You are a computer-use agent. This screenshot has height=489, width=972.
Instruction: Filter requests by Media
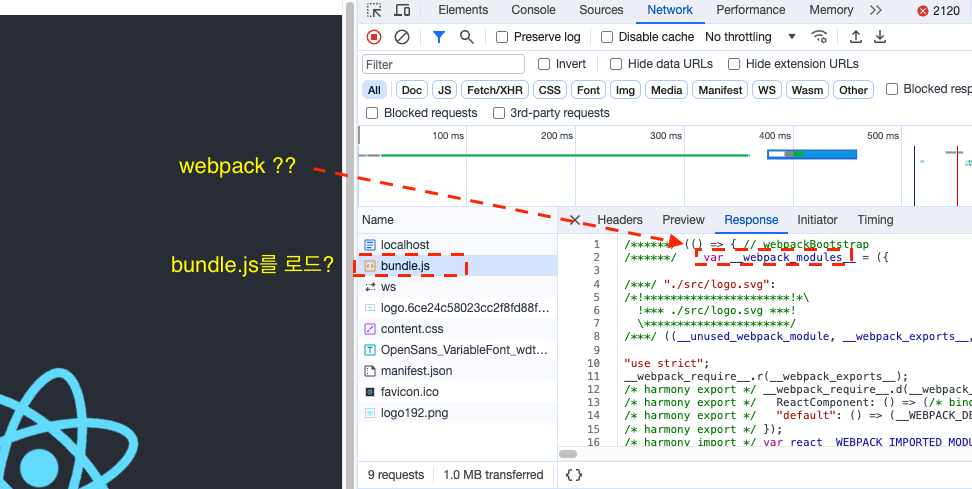pos(666,90)
